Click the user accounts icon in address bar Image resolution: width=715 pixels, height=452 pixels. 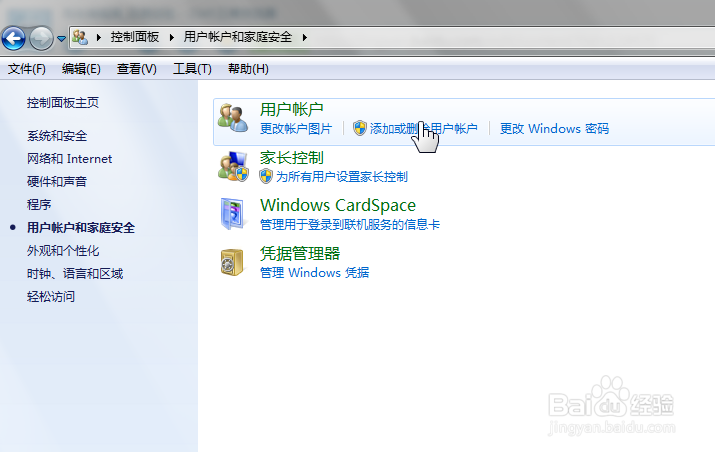click(80, 37)
